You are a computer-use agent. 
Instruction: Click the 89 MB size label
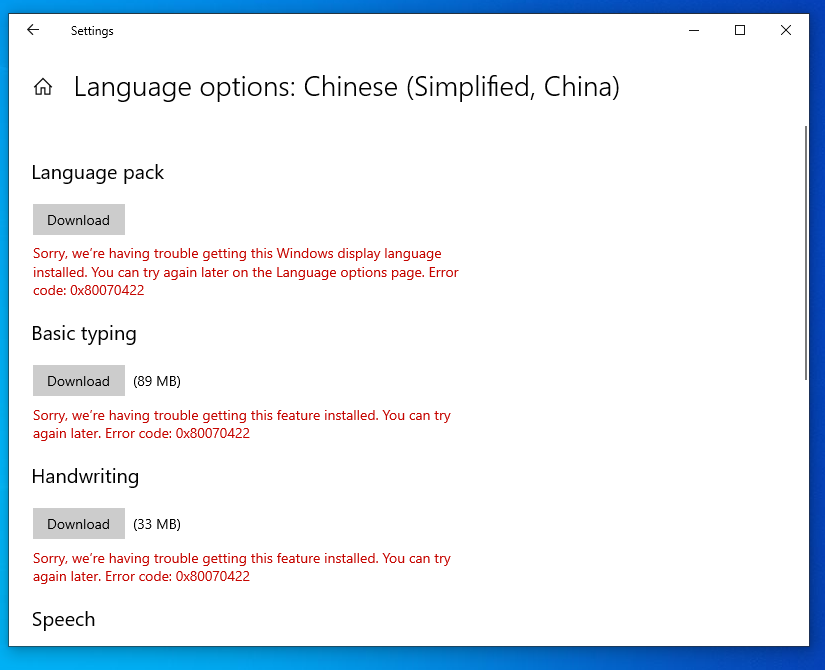[x=157, y=381]
